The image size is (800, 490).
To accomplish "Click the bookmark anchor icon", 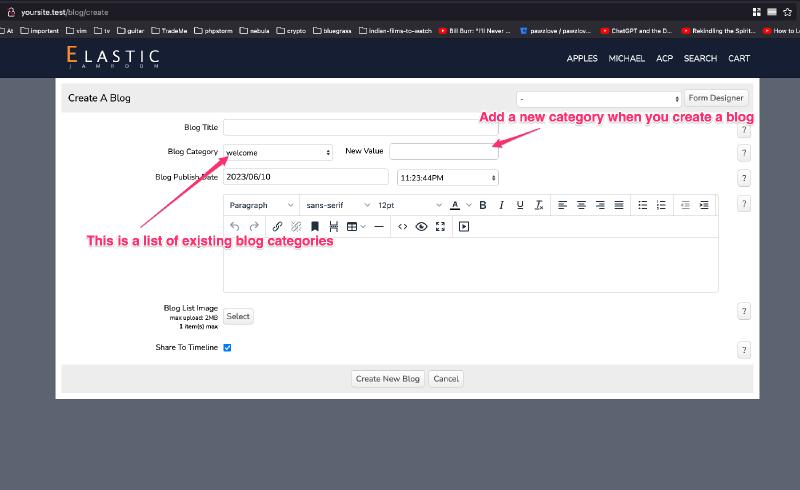I will coord(315,227).
